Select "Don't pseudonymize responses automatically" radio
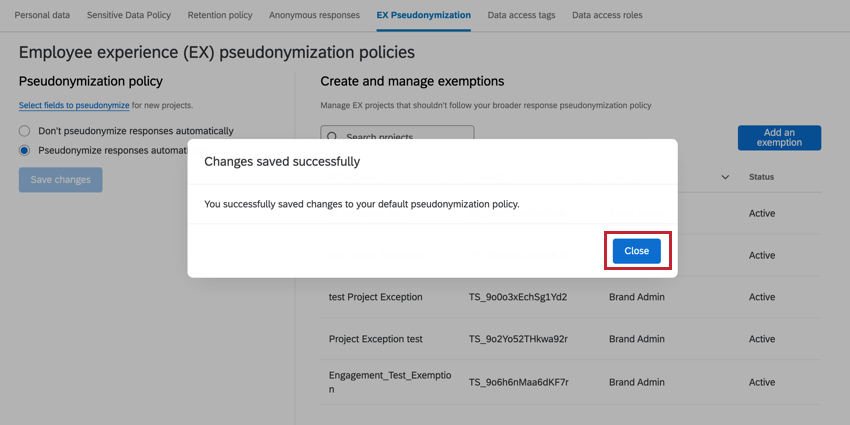 25,131
